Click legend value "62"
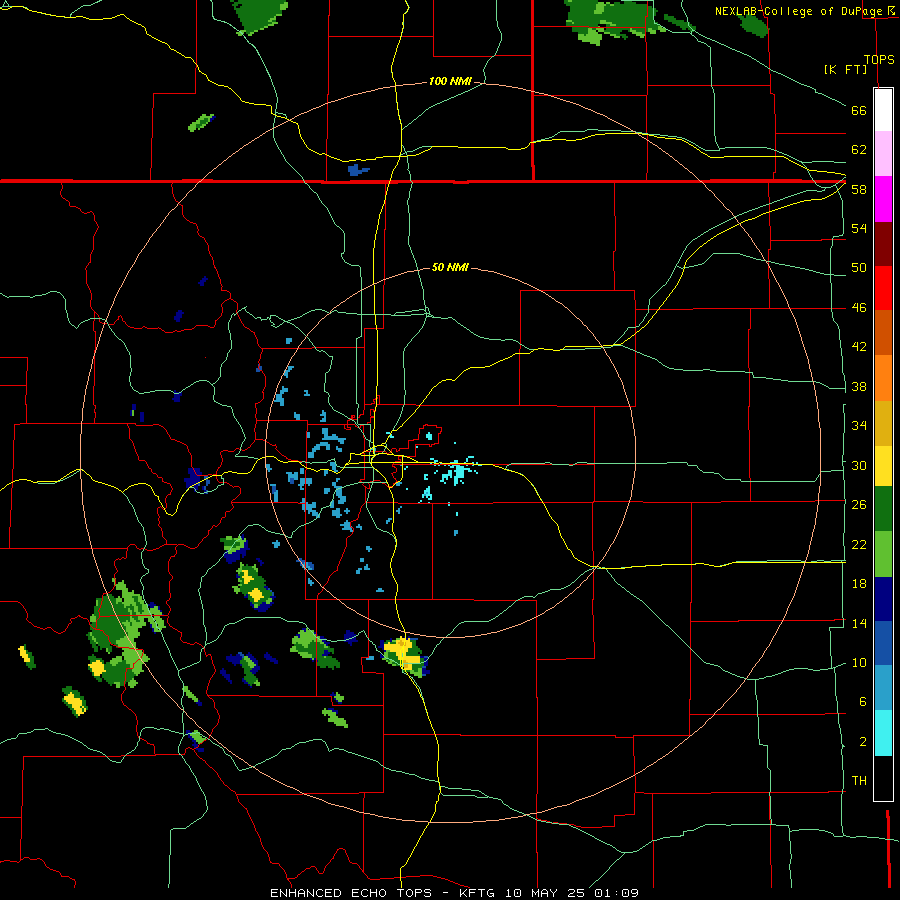 (x=859, y=150)
